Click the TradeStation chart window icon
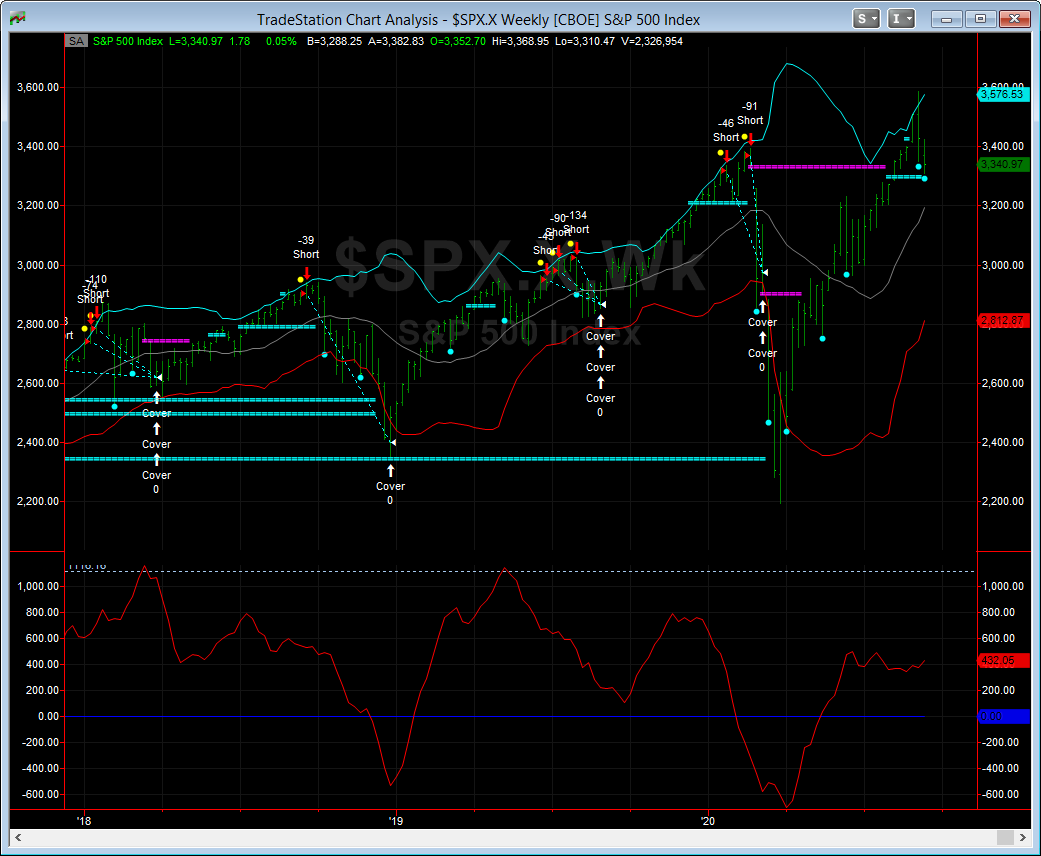Viewport: 1041px width, 856px height. 17,19
